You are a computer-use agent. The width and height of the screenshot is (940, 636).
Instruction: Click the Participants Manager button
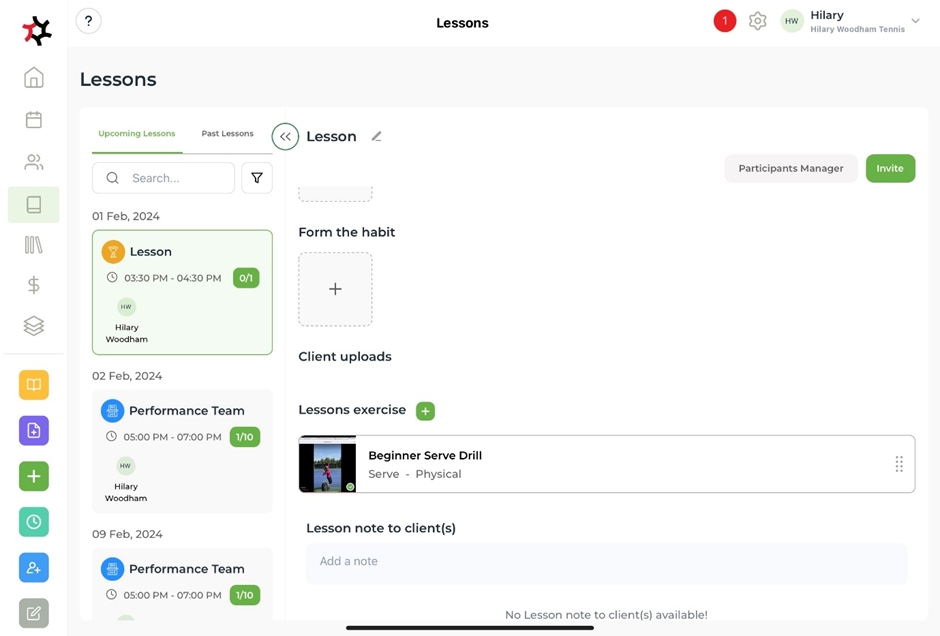tap(790, 168)
